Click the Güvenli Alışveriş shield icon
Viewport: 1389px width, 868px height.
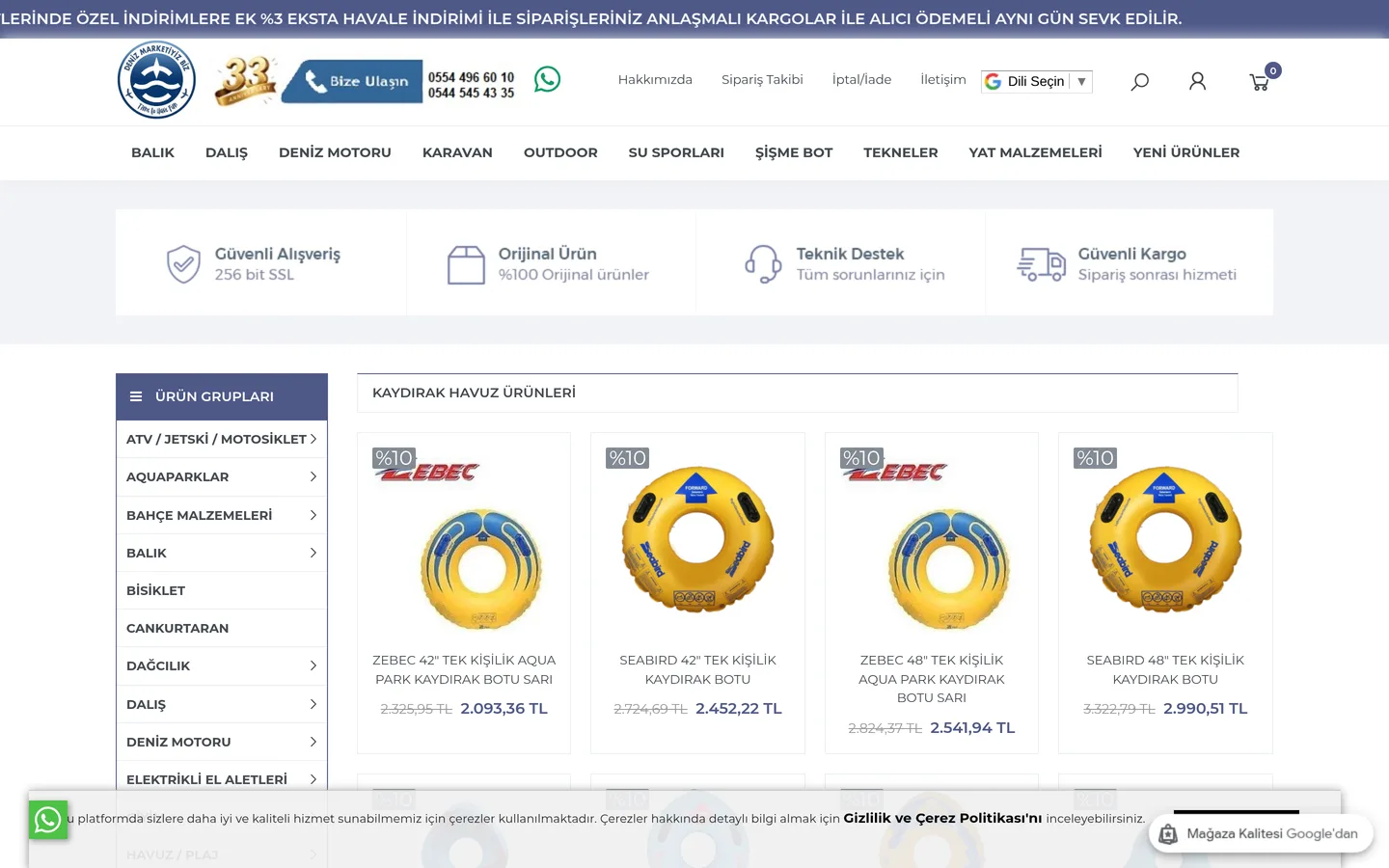pos(183,263)
